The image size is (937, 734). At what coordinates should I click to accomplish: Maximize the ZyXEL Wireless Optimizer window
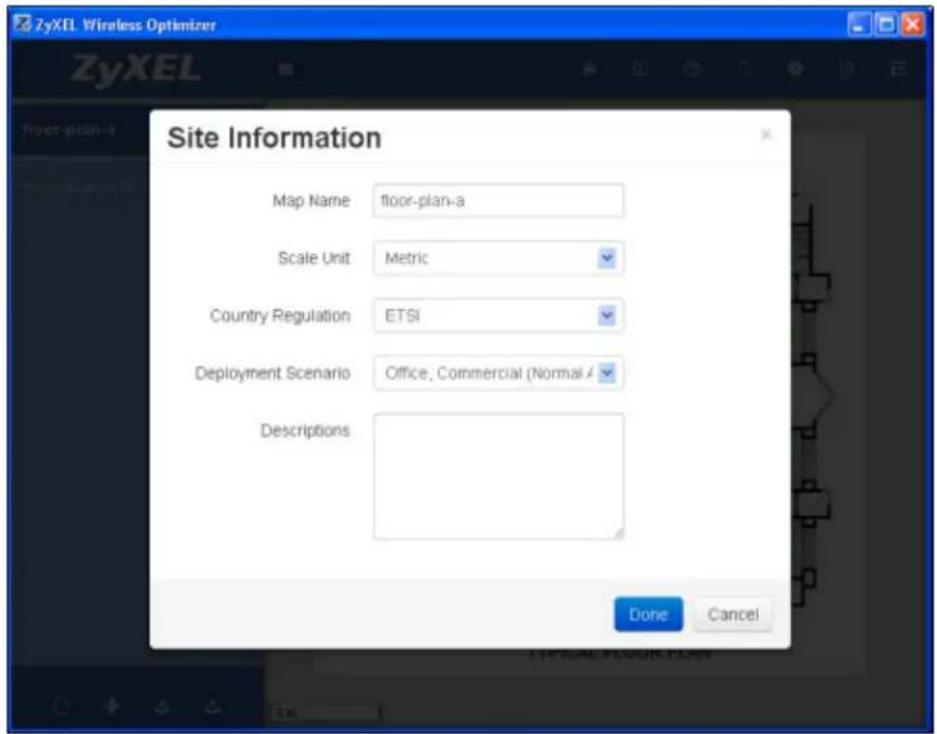886,25
